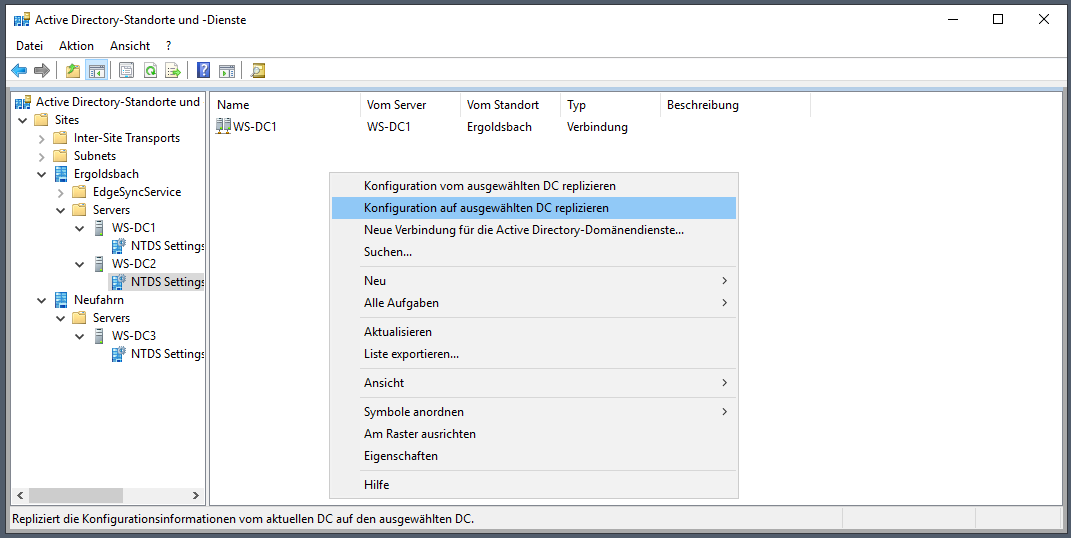
Task: Choose Liste exportieren... in context menu
Action: (533, 354)
